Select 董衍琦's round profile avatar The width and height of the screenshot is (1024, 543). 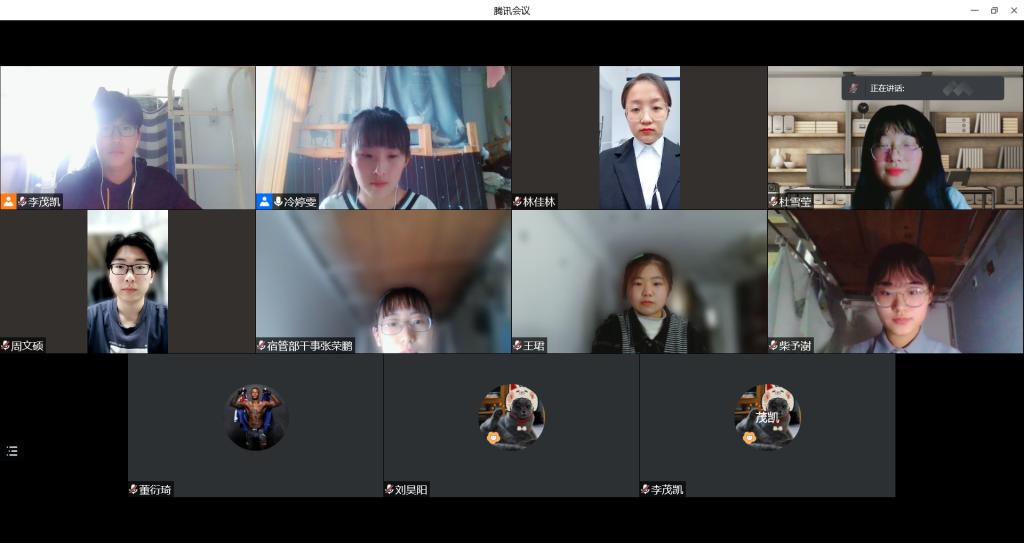(x=256, y=417)
